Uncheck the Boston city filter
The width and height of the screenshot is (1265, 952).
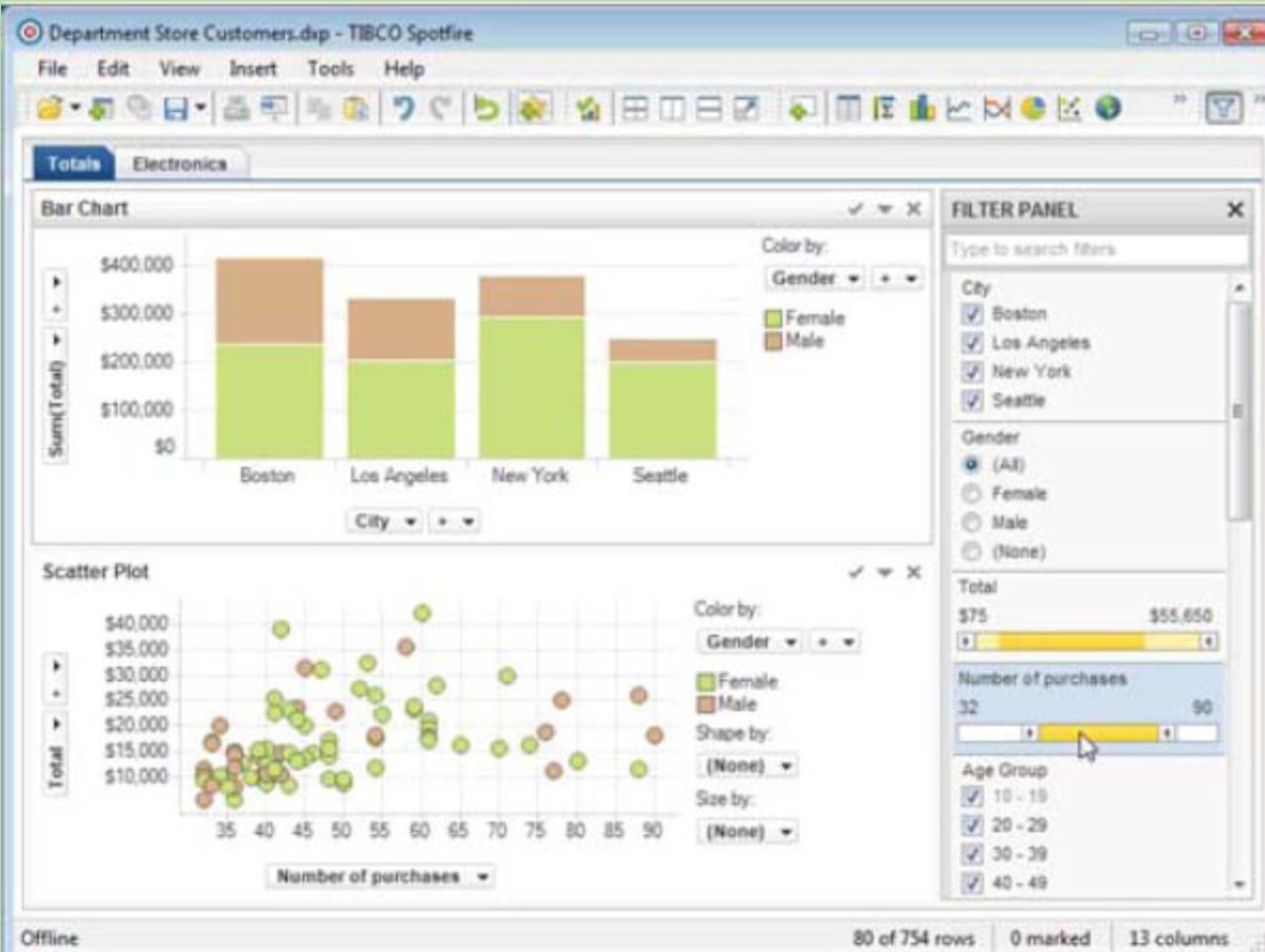(972, 314)
